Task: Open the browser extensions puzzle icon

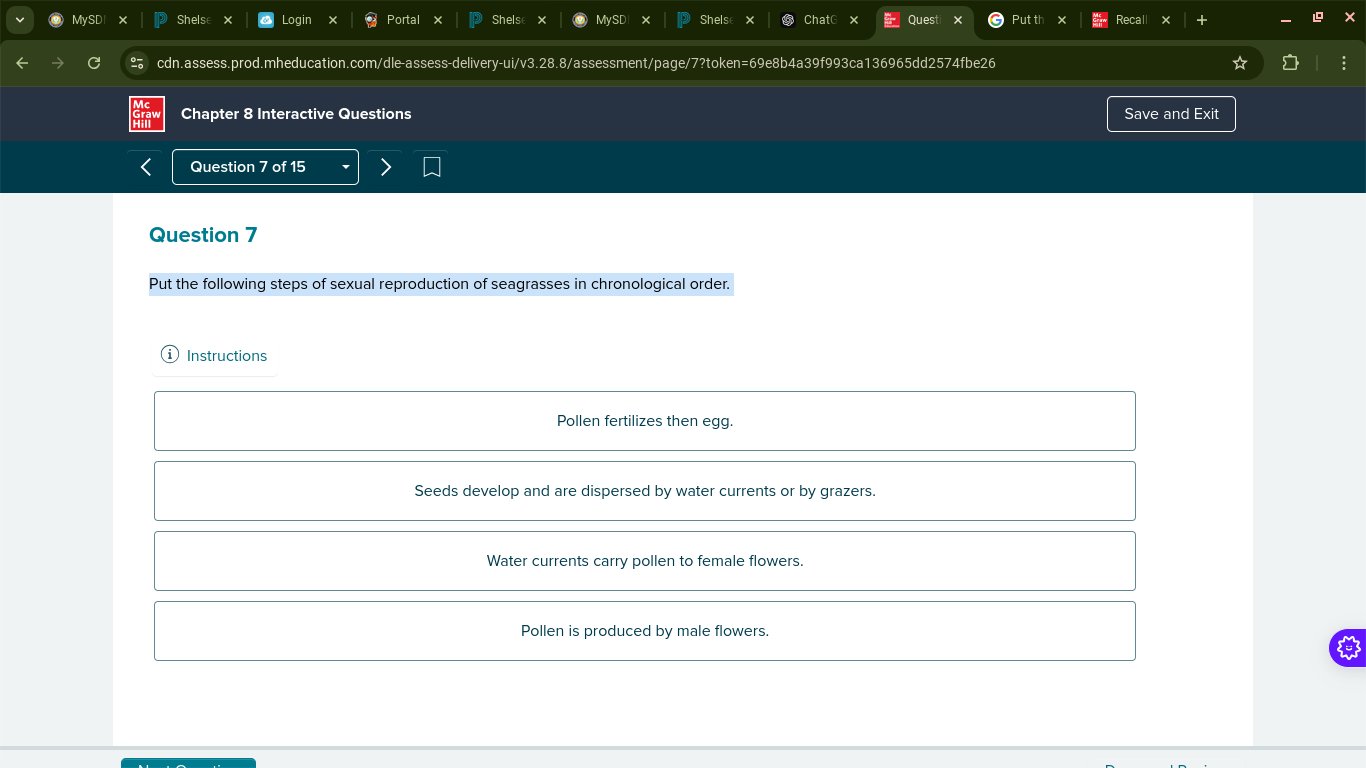Action: [1290, 63]
